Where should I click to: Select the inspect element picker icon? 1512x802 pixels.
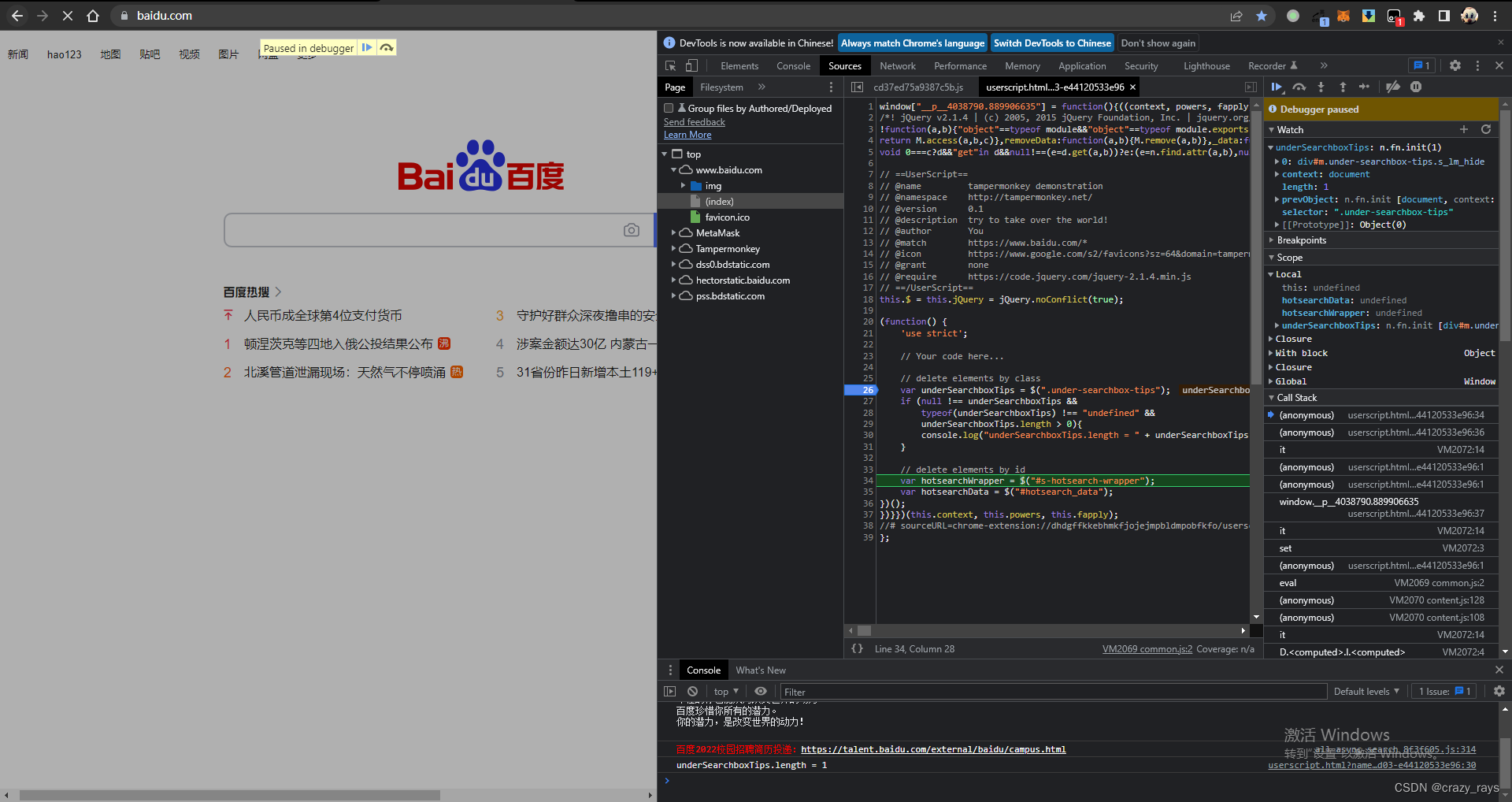coord(671,66)
